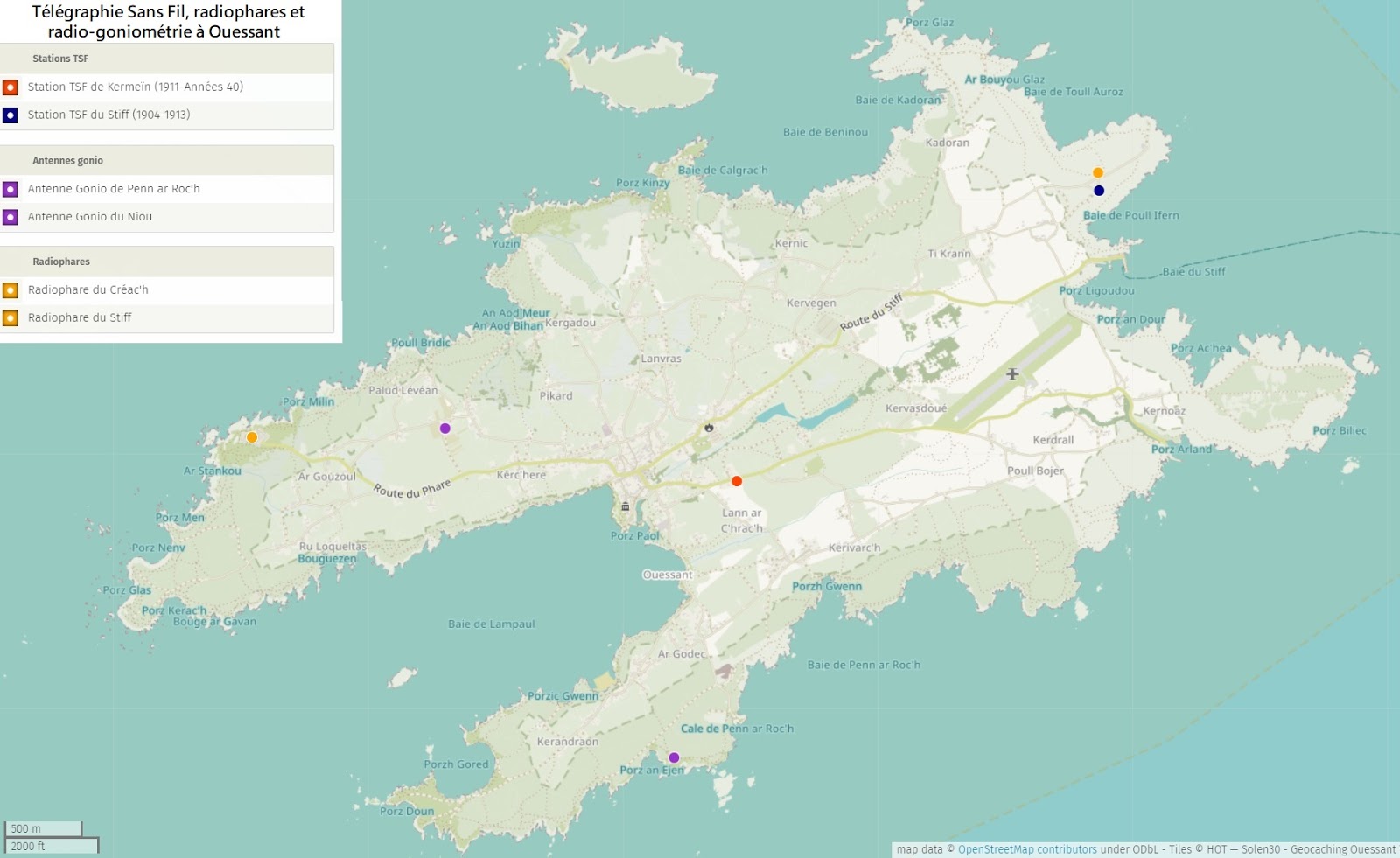Click the purple map marker near Porz an Ejen

pyautogui.click(x=674, y=757)
